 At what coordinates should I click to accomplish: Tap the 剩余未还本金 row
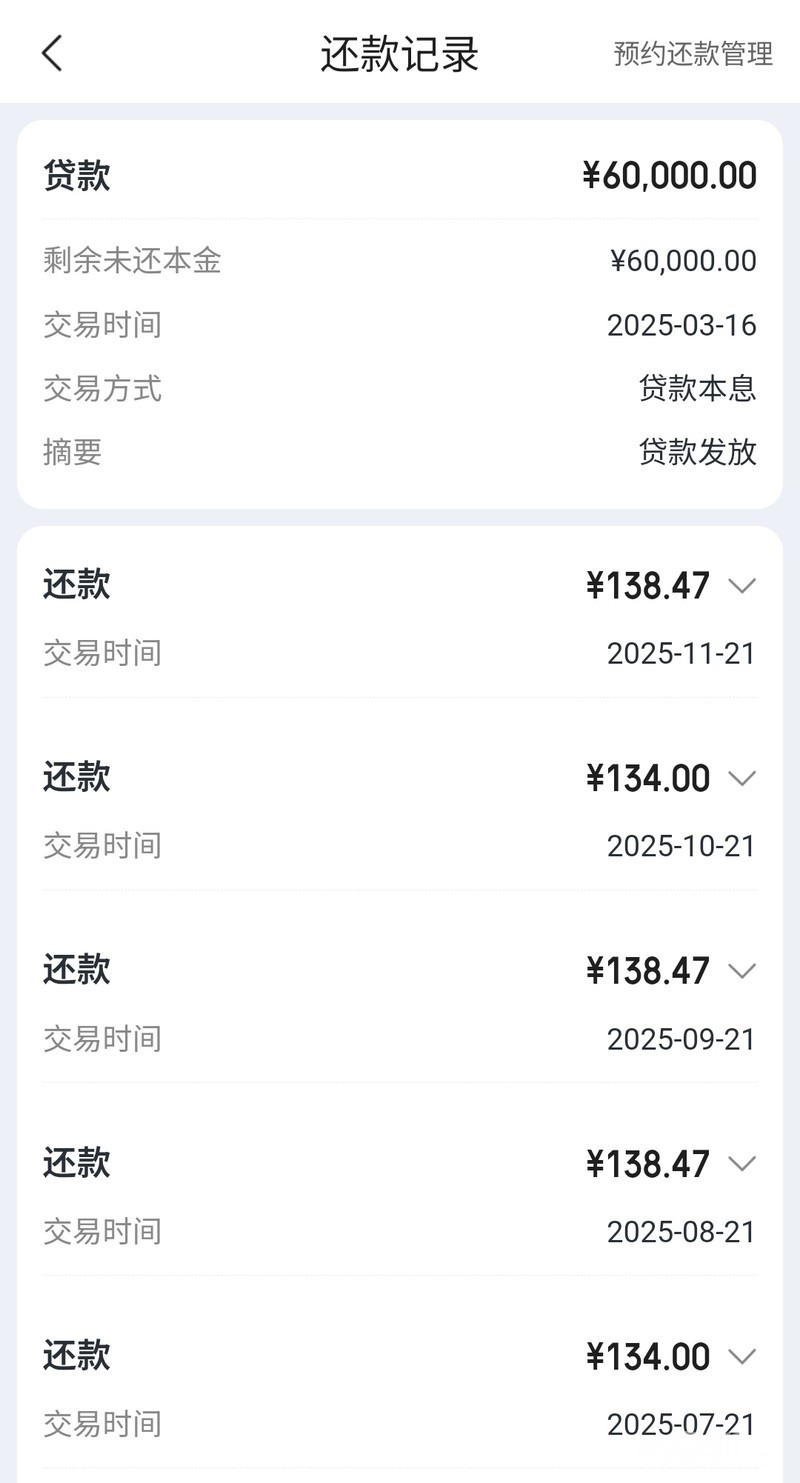click(400, 261)
